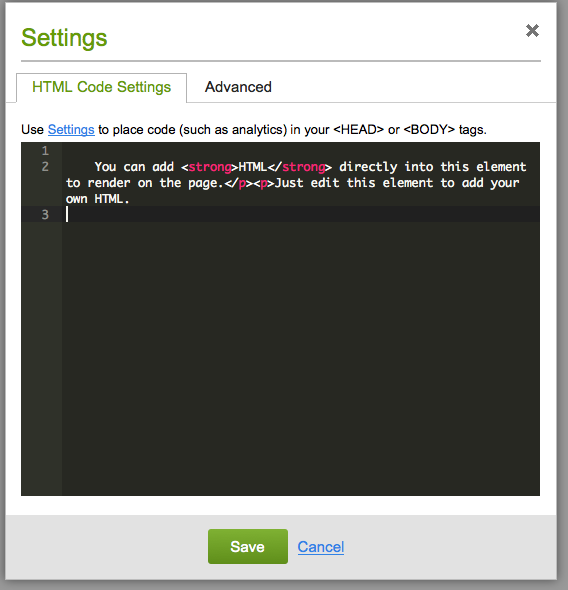Follow the blue Settings link

click(x=71, y=129)
